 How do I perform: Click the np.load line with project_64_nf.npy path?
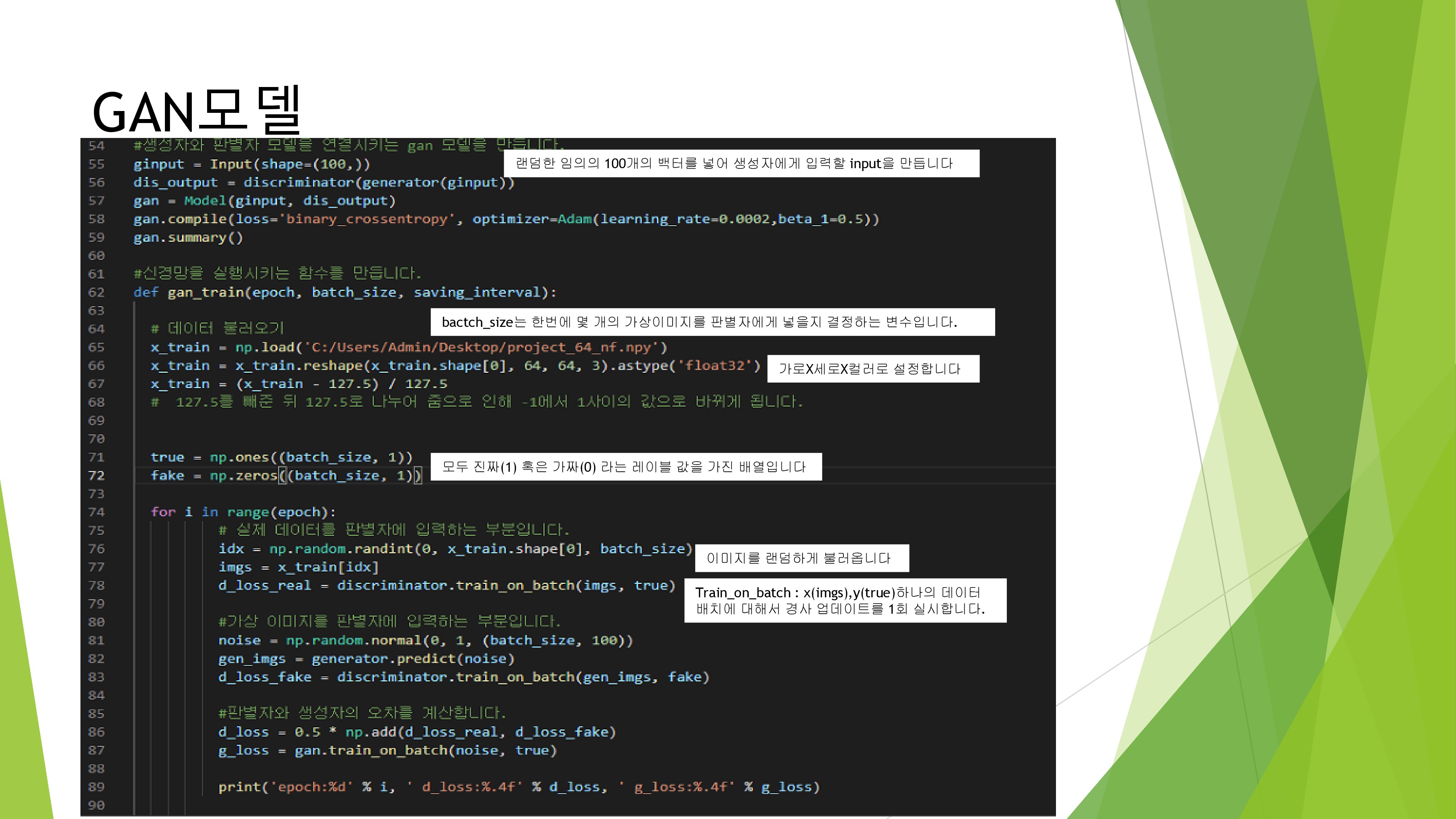click(409, 347)
